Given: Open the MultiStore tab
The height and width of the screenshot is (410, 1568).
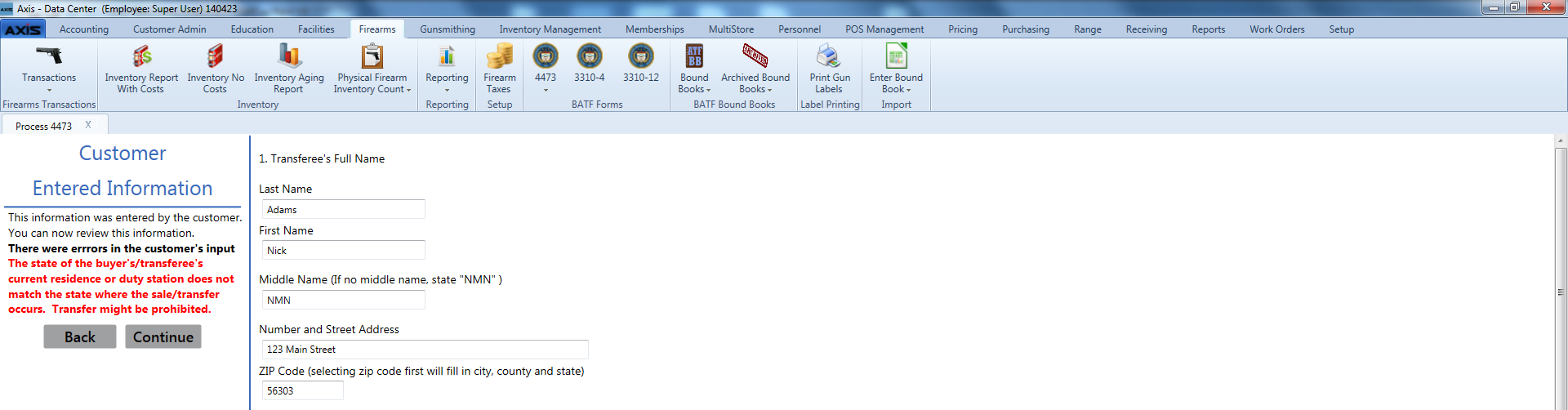Looking at the screenshot, I should click(x=732, y=29).
